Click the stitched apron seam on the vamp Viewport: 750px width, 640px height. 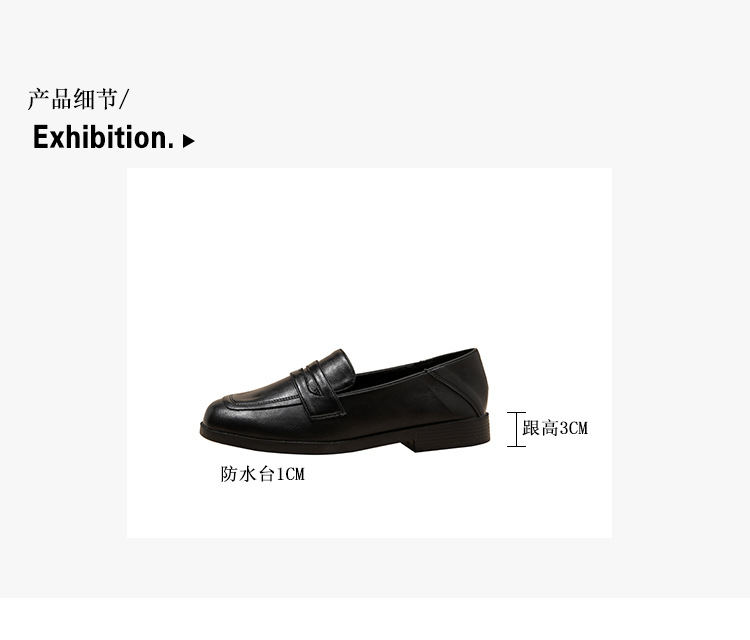coord(268,401)
